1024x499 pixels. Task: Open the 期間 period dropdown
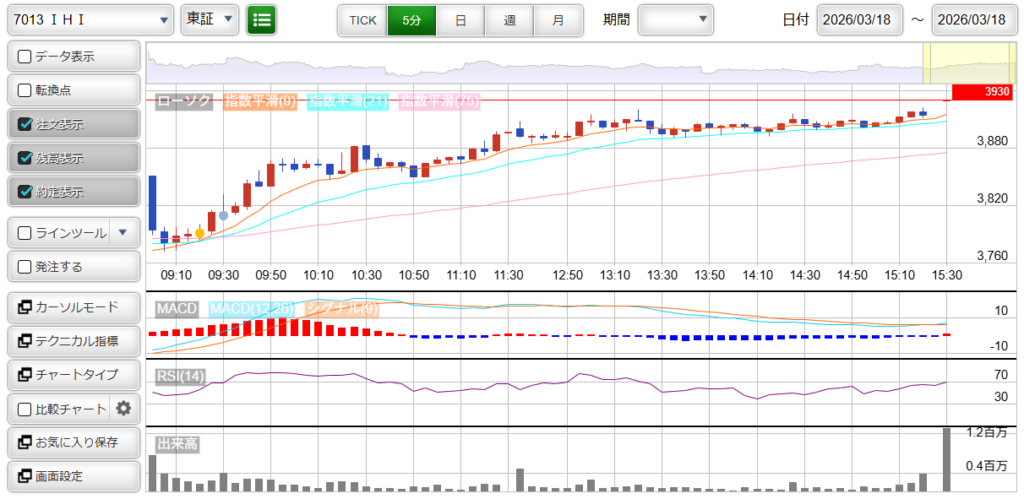point(676,19)
